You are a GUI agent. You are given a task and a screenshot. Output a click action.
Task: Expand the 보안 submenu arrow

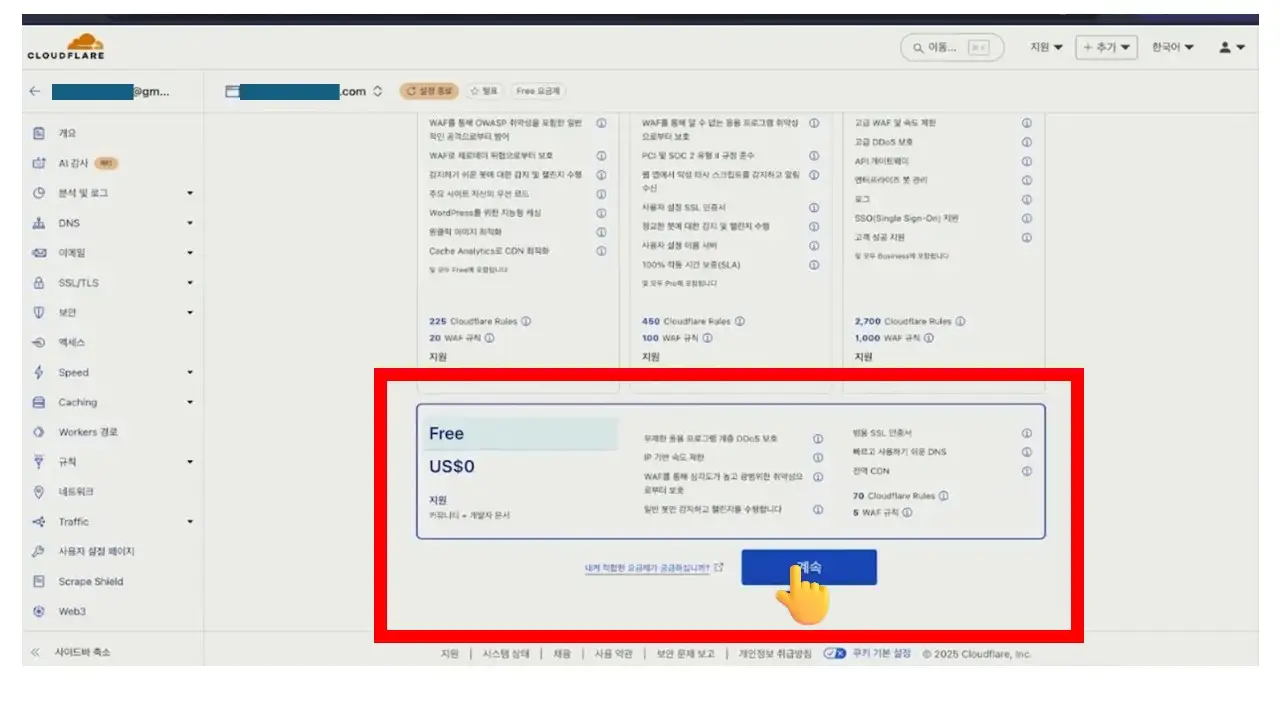190,313
